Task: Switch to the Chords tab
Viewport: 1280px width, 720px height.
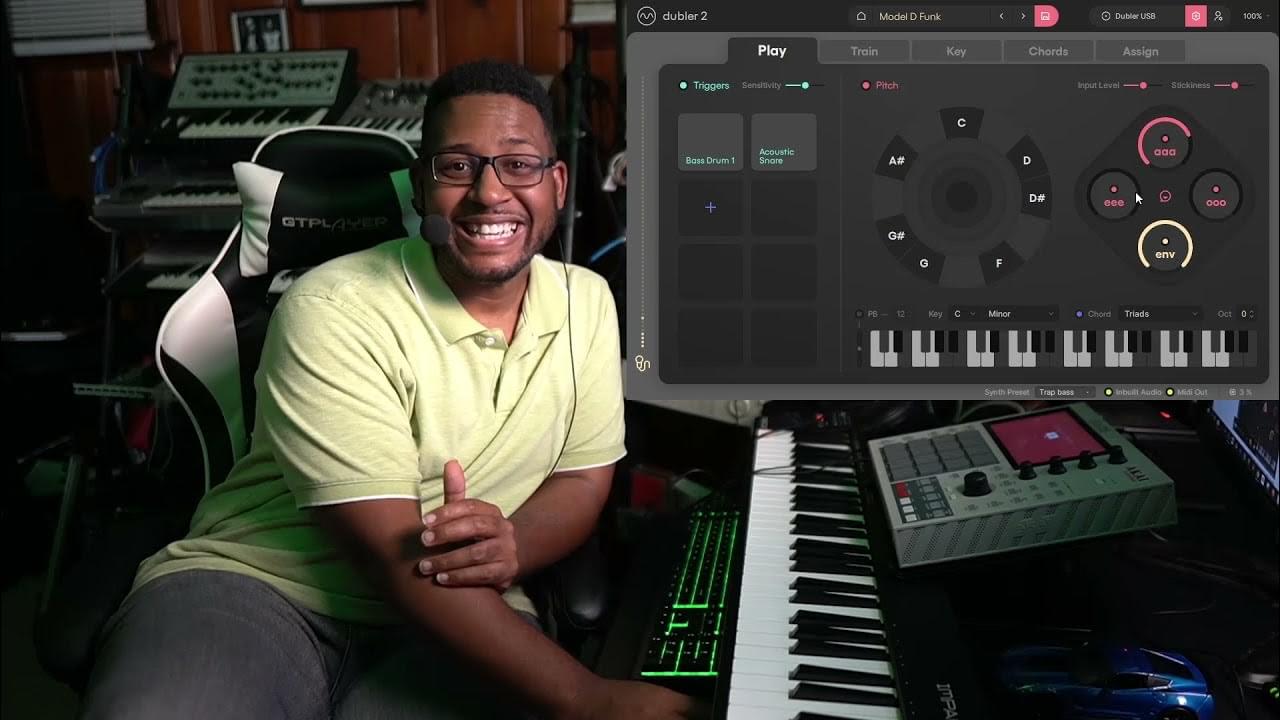Action: click(x=1048, y=51)
